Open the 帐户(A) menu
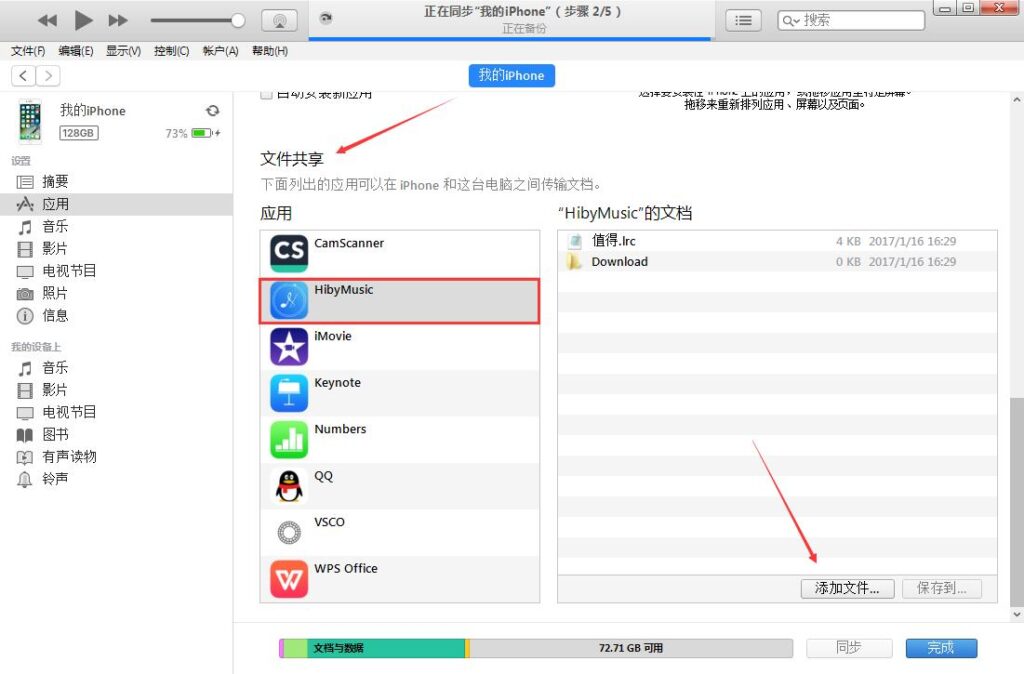 (220, 51)
